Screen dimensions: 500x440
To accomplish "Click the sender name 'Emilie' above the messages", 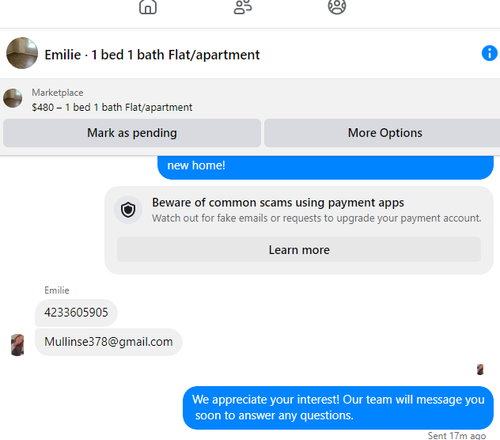I will 57,290.
